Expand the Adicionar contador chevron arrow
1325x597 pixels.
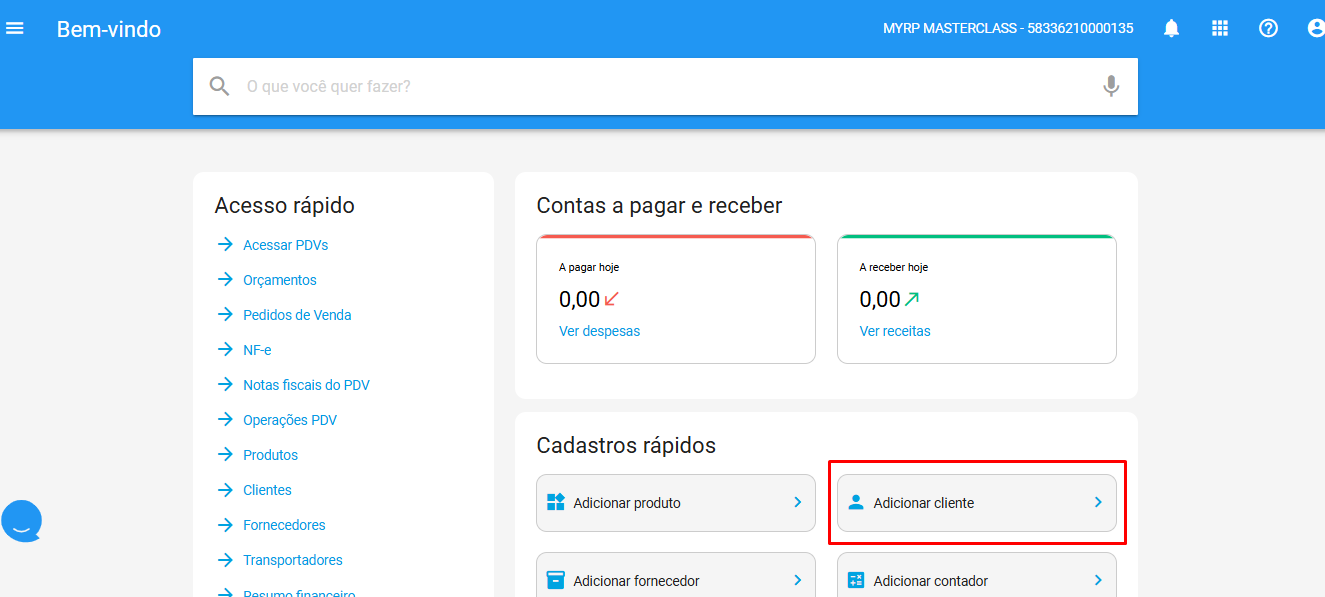pyautogui.click(x=1097, y=580)
